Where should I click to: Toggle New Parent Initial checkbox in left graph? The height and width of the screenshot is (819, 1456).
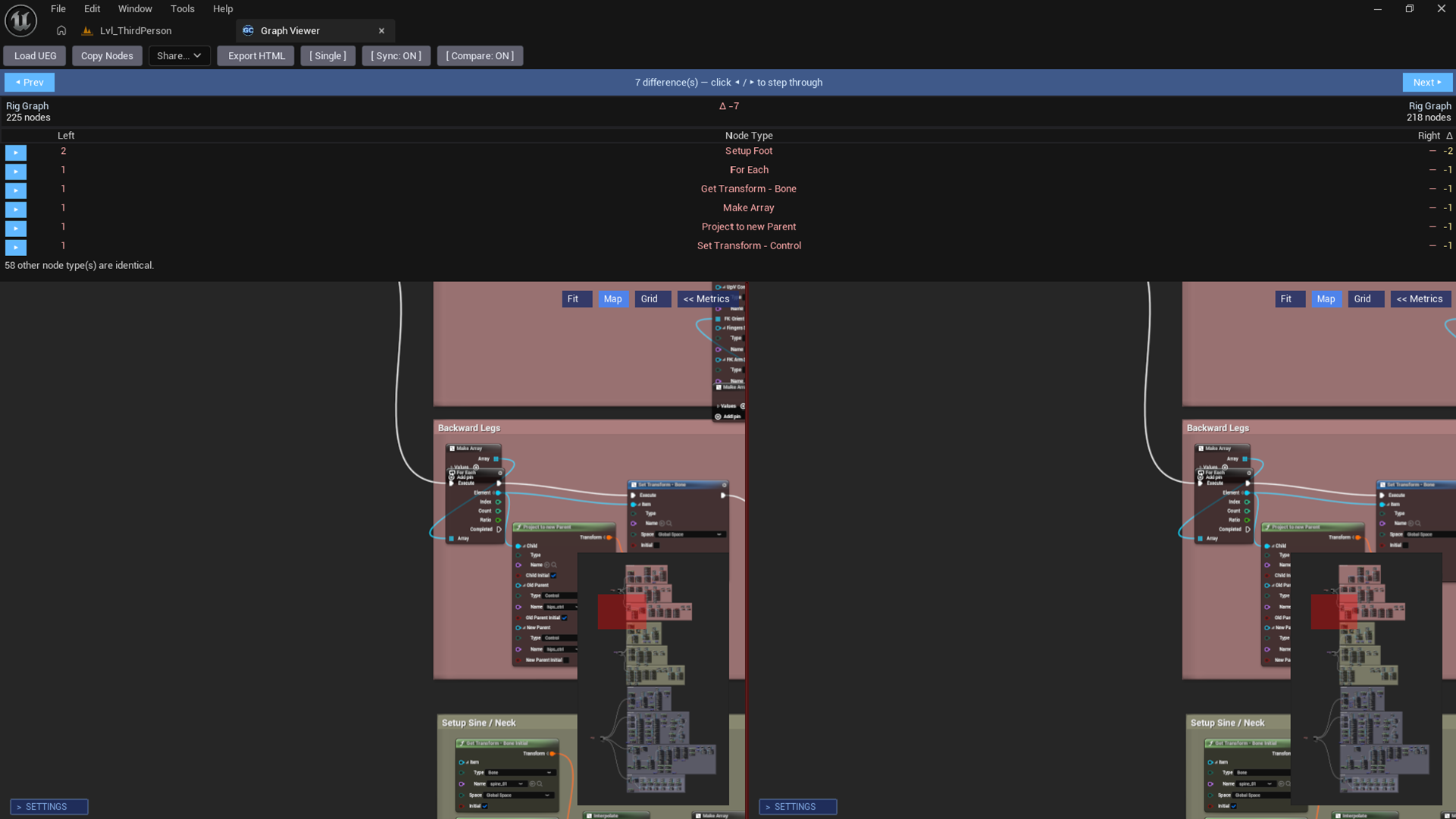click(x=566, y=661)
